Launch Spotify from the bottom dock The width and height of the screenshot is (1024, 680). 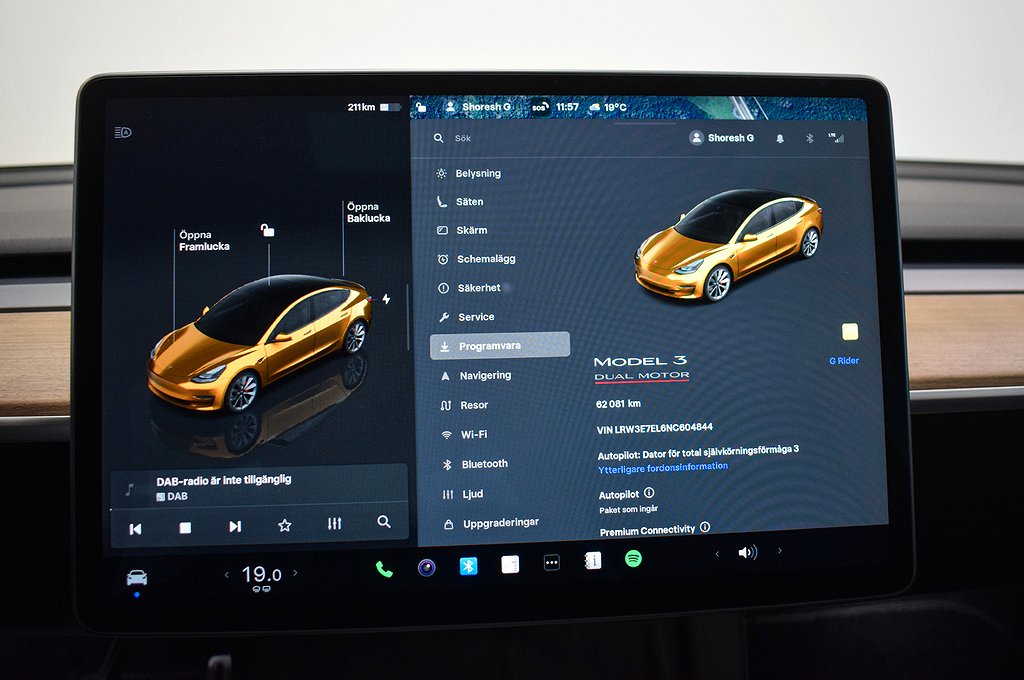[x=633, y=560]
